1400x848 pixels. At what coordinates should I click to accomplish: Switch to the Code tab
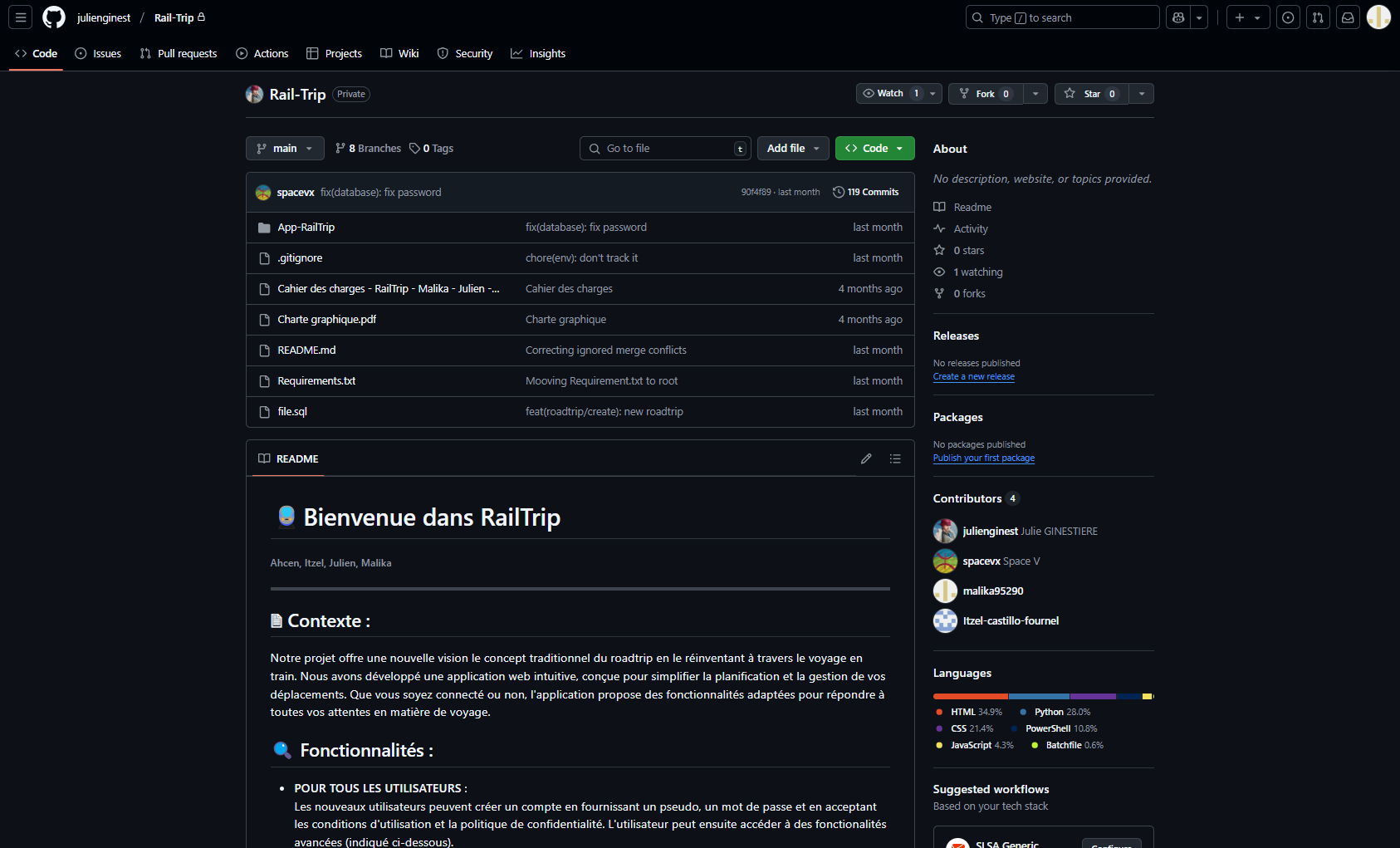tap(36, 53)
